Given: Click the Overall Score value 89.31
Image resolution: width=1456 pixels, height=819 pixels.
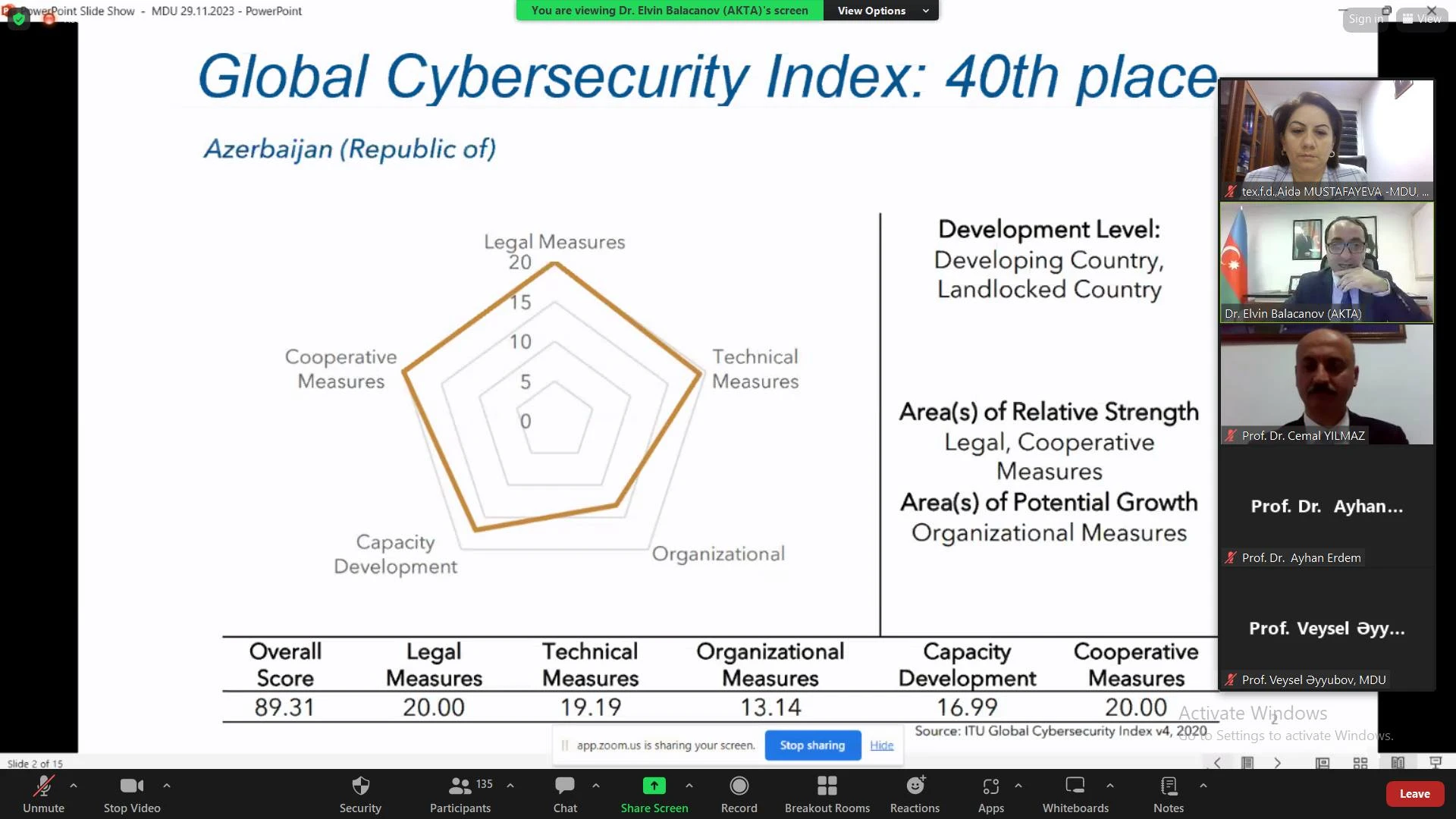Looking at the screenshot, I should [284, 708].
